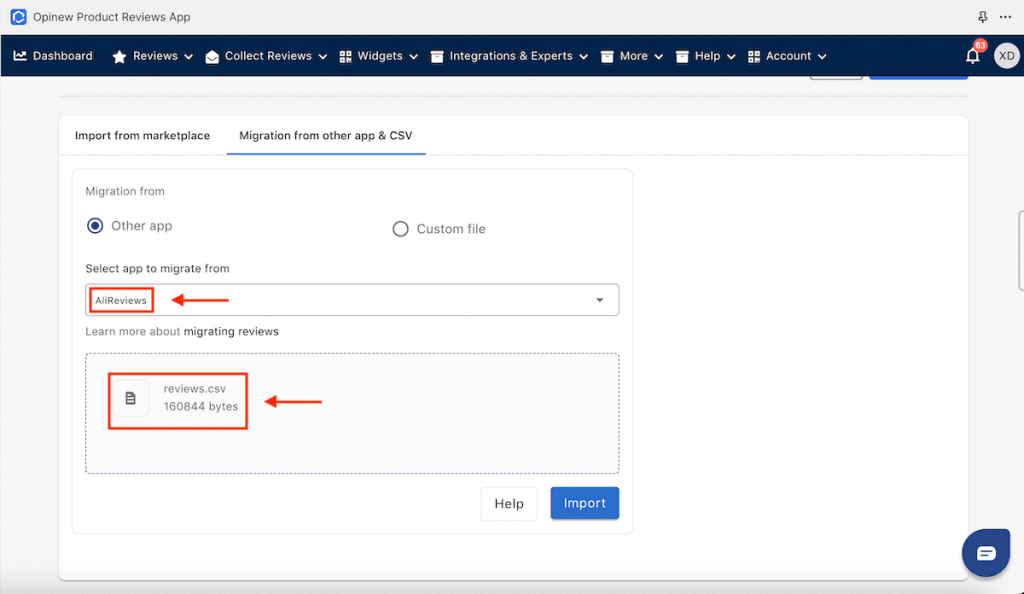Image resolution: width=1024 pixels, height=594 pixels.
Task: Open the Account menu
Action: (788, 56)
